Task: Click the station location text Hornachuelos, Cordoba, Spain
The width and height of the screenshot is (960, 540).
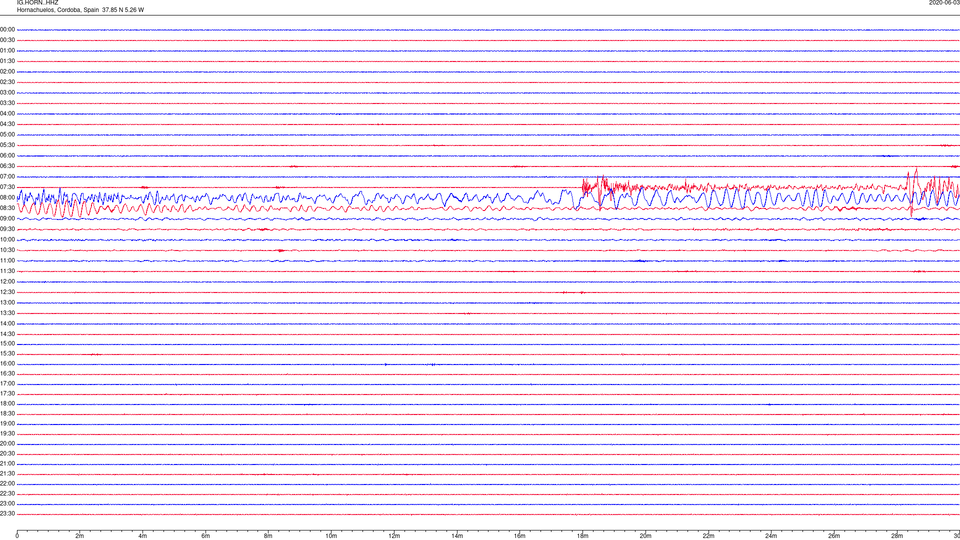Action: coord(58,10)
